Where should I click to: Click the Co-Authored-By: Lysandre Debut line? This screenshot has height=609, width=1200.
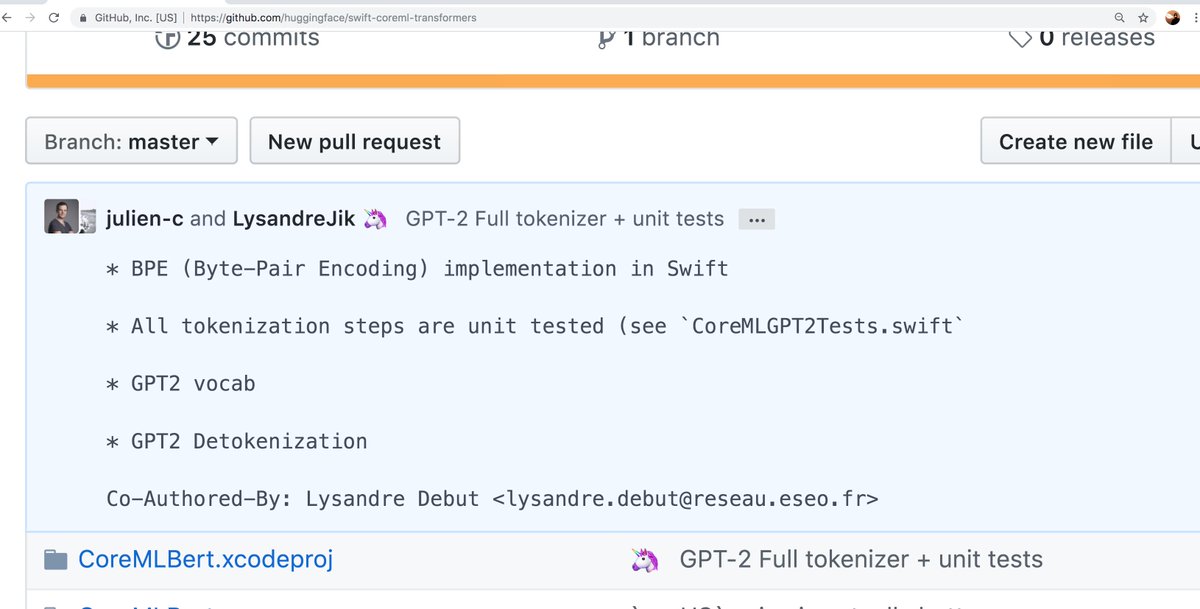click(492, 498)
